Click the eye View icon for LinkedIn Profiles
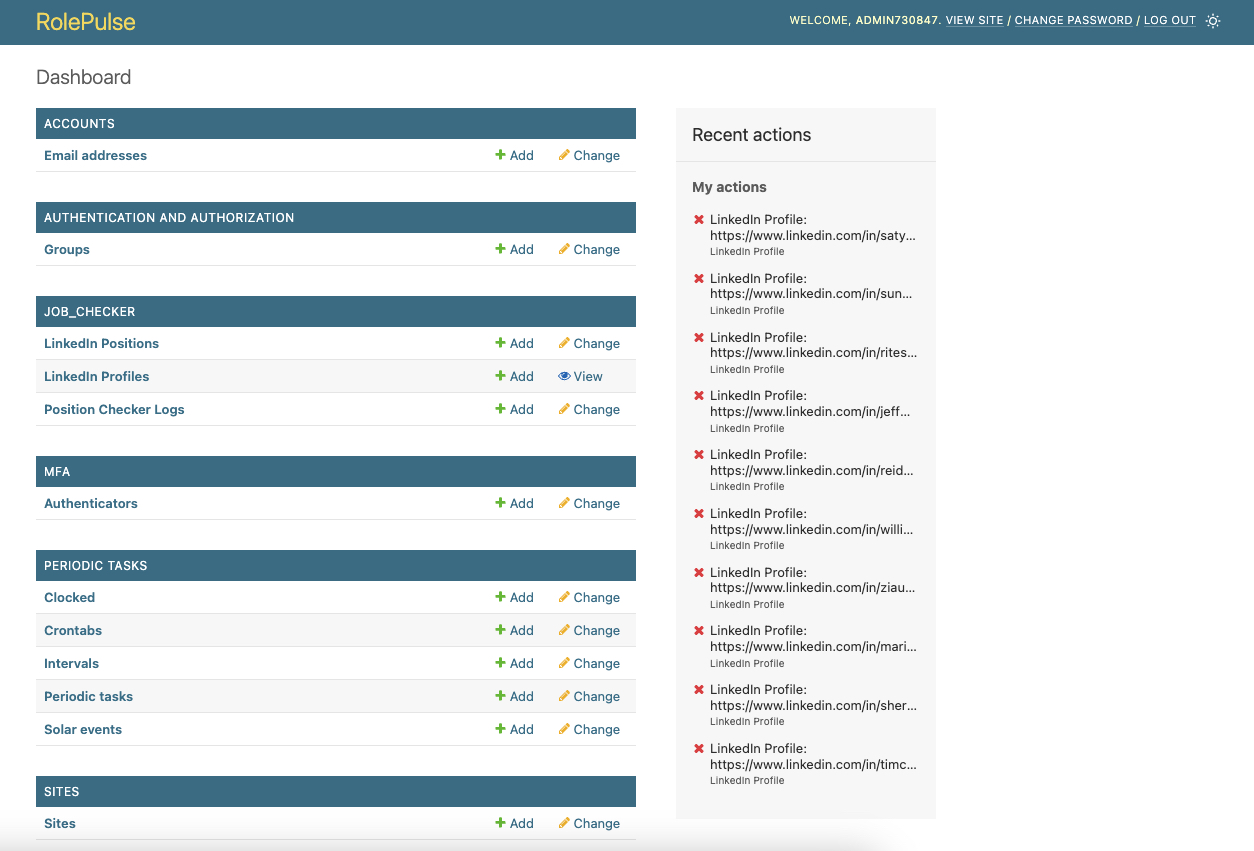The image size is (1254, 851). (564, 376)
